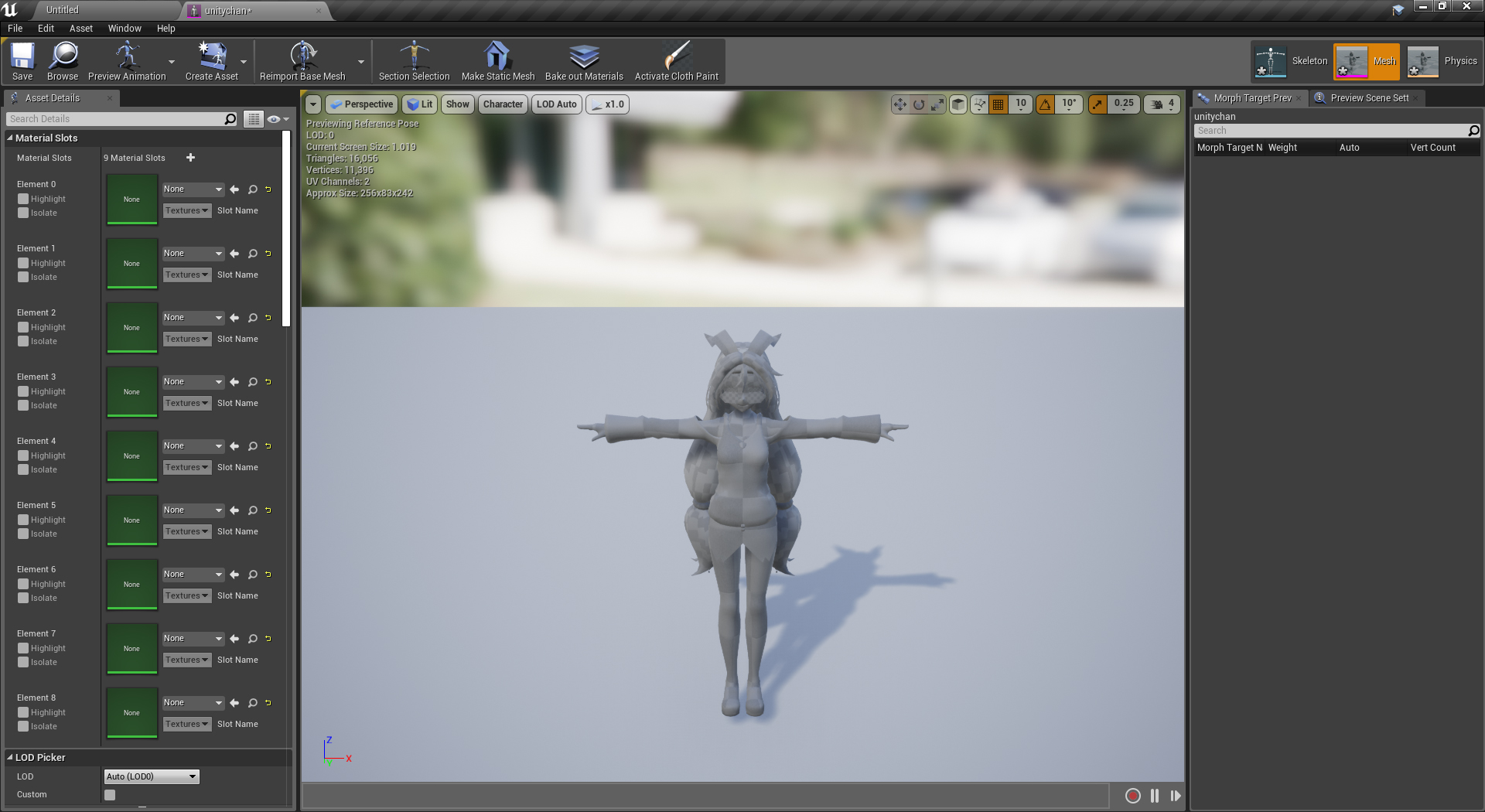Switch to Skeleton editor mode

click(1290, 61)
